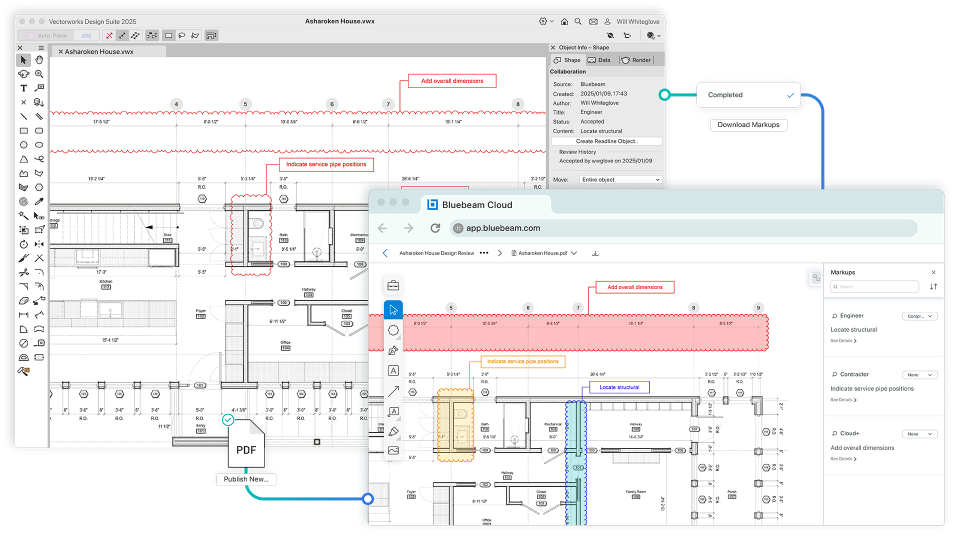
Task: Sort the Bluebeam Markups list
Action: click(x=933, y=287)
